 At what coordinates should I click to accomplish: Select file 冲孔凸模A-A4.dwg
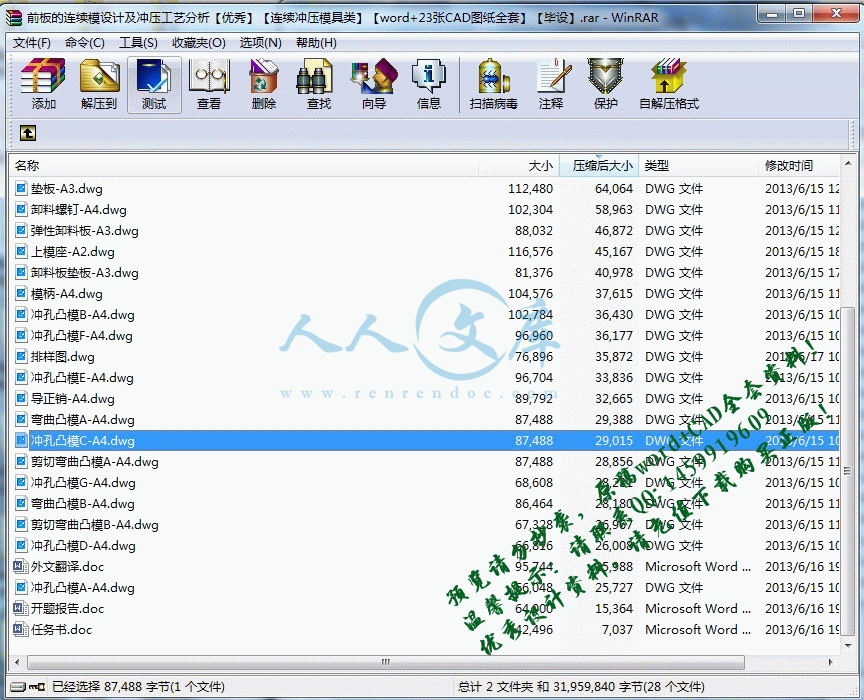click(x=83, y=586)
